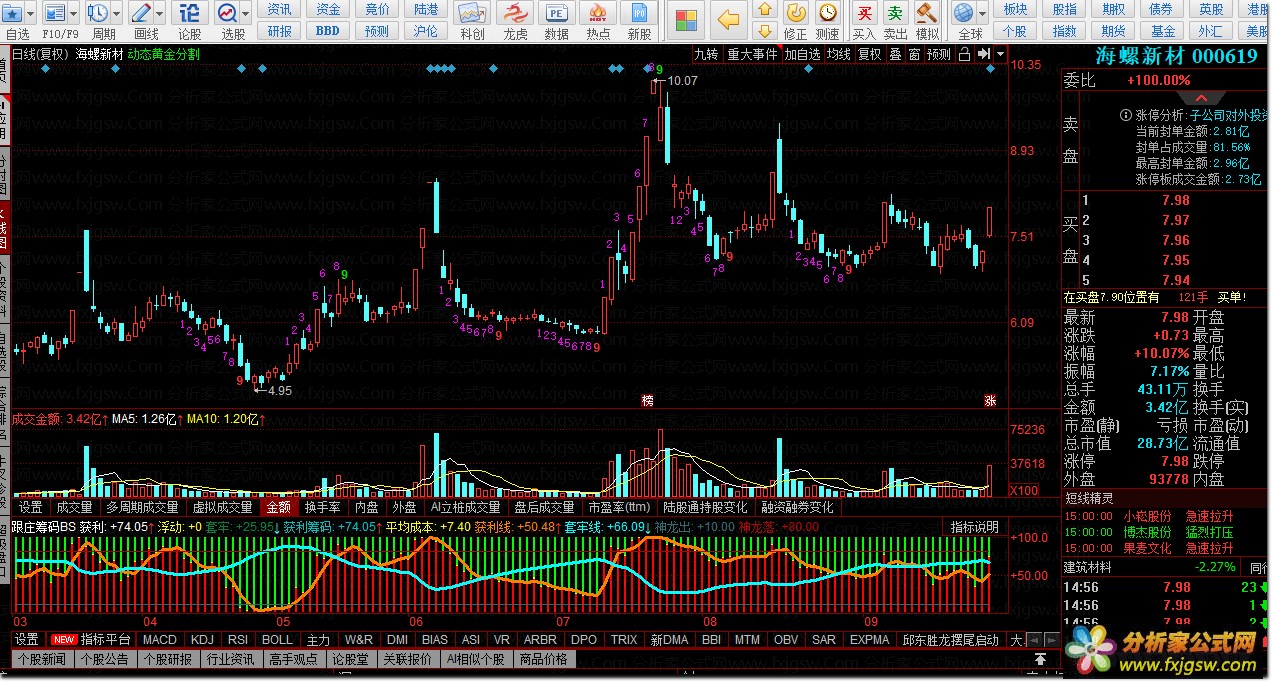Click the 测速 speed test clock icon

tap(828, 13)
